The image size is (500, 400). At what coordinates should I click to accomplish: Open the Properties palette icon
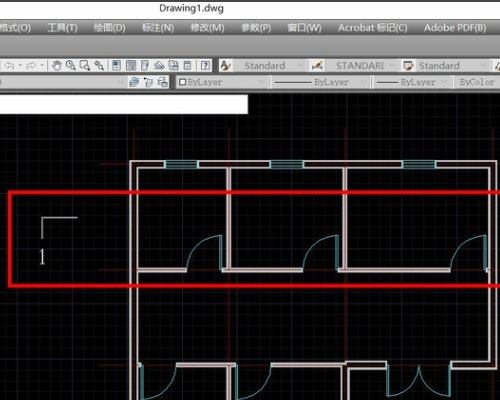coord(116,66)
